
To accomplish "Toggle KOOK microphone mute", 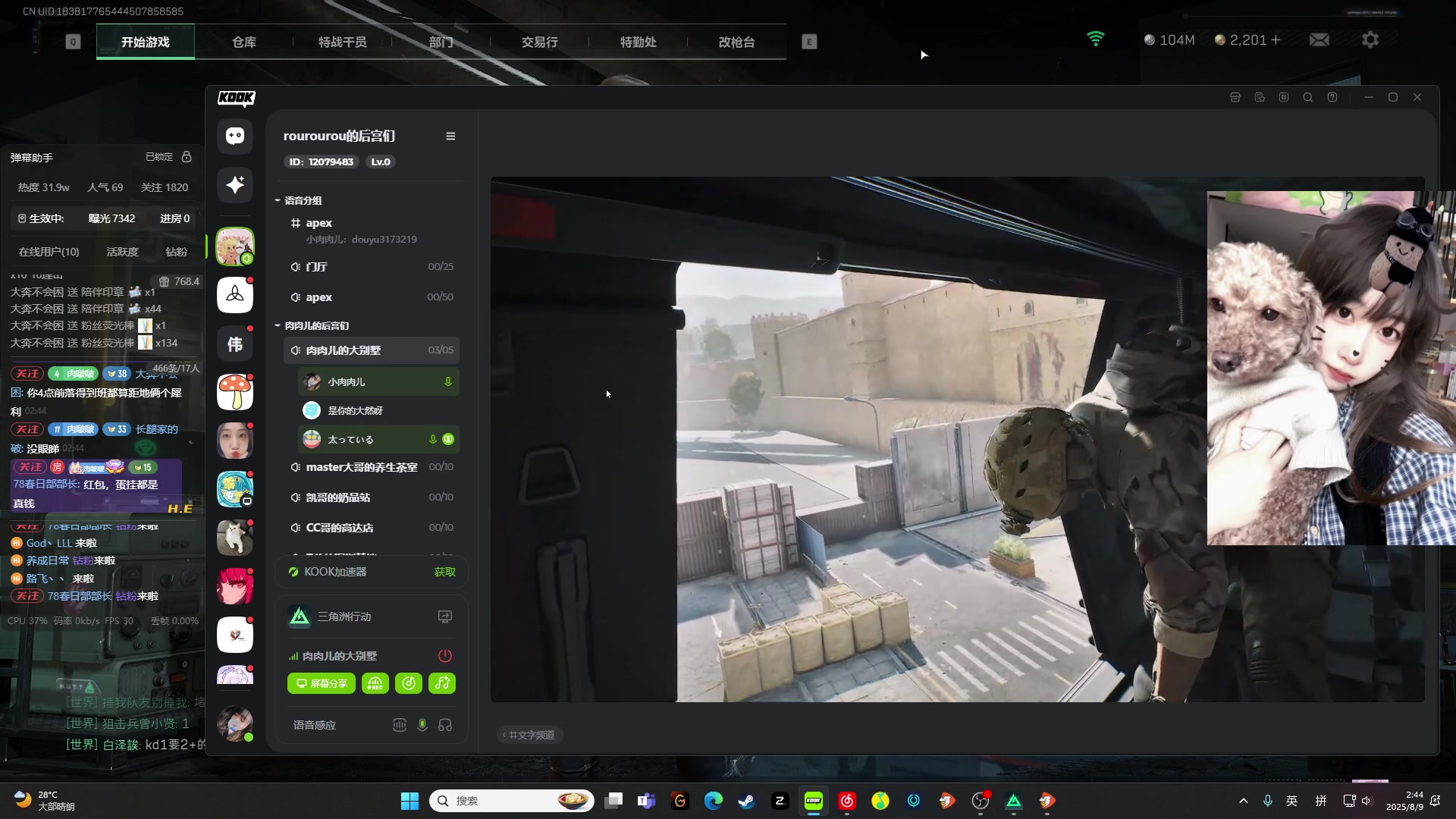I will click(422, 725).
